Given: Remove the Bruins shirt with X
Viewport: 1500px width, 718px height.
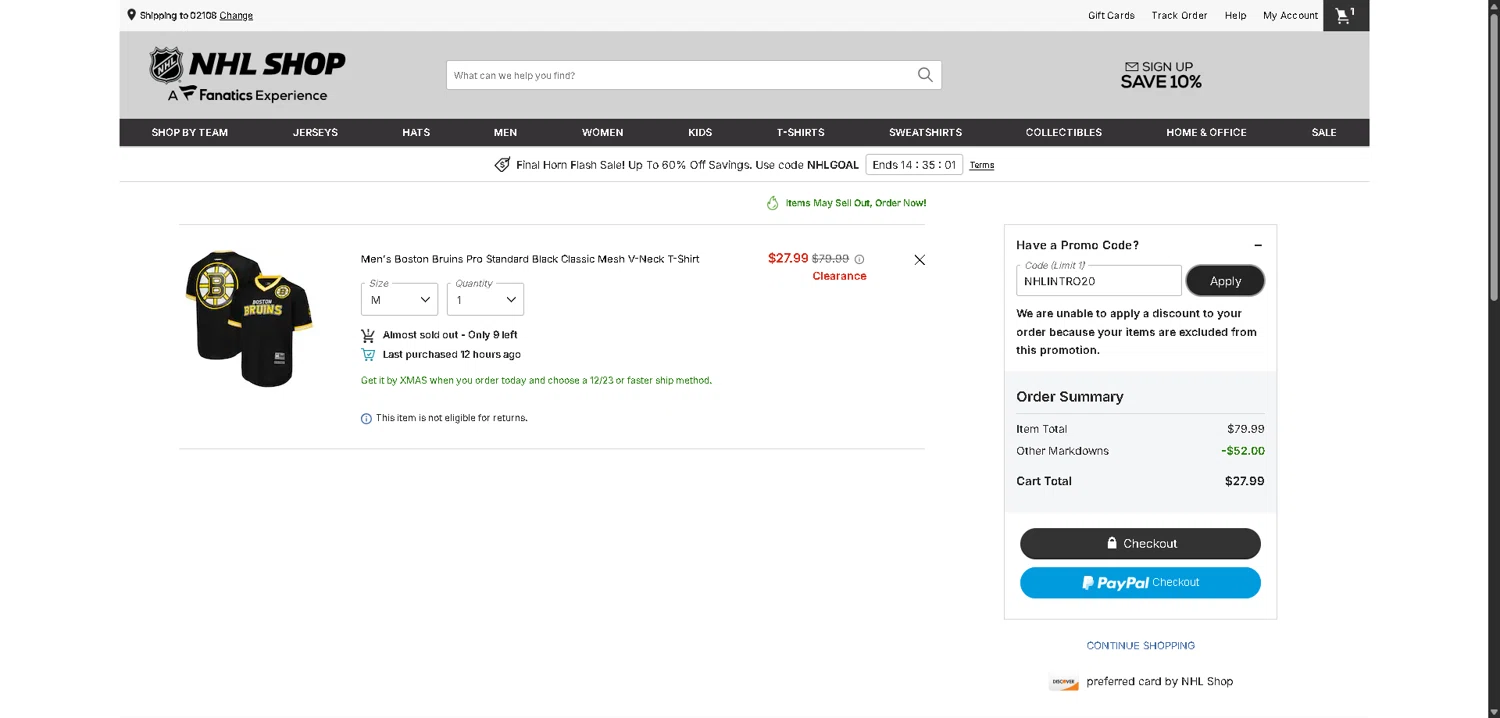Looking at the screenshot, I should click(x=920, y=260).
